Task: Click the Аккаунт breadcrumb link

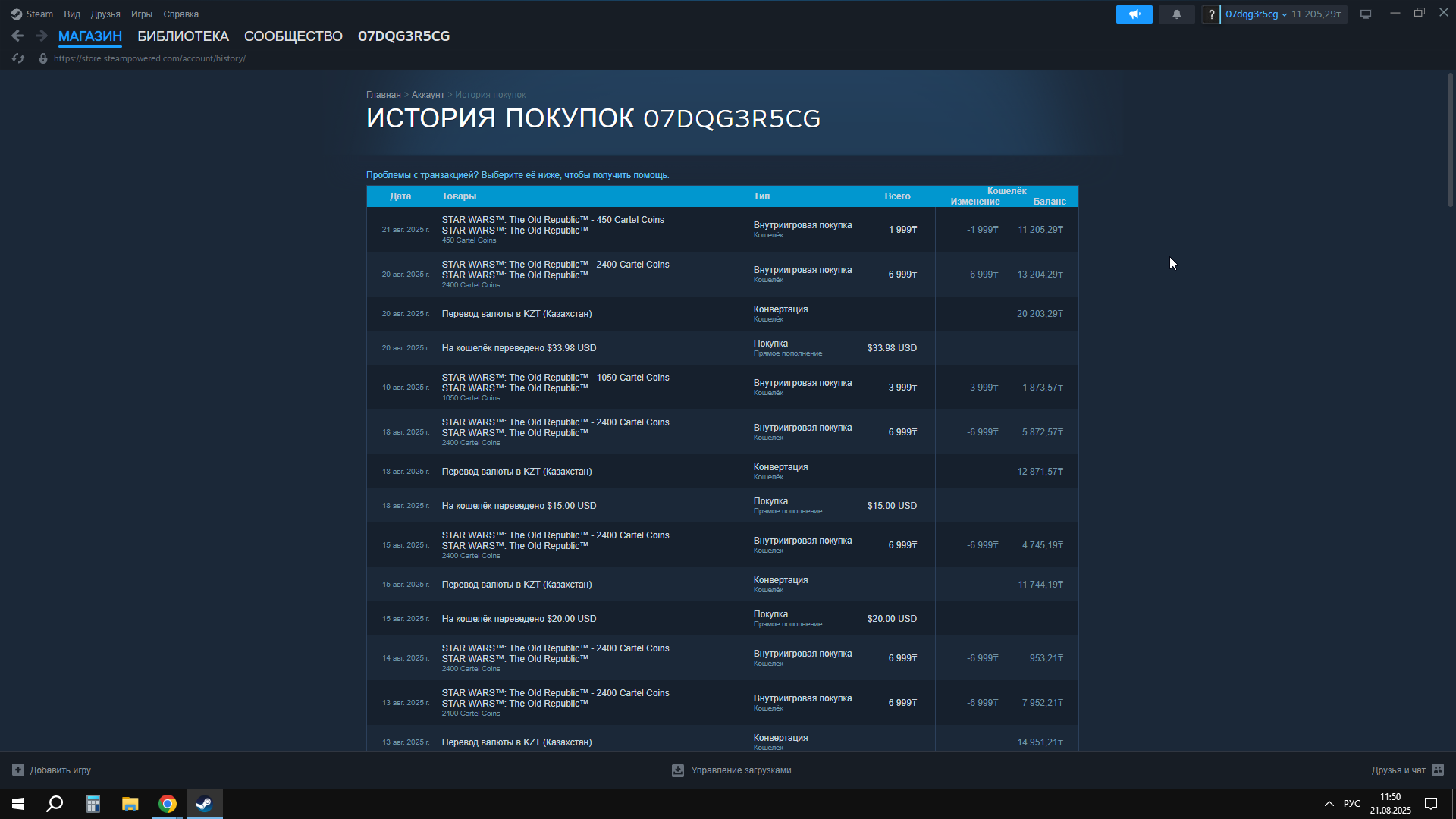Action: [x=428, y=95]
